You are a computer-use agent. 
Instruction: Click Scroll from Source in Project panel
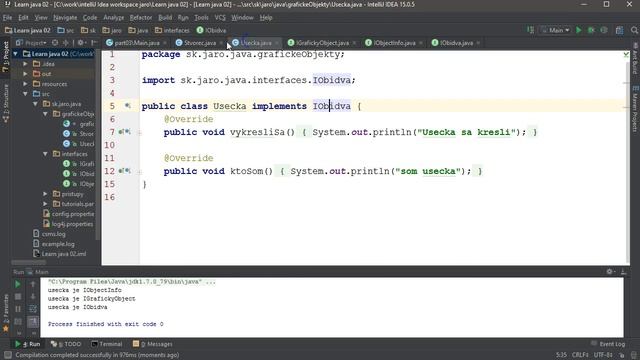[55, 42]
